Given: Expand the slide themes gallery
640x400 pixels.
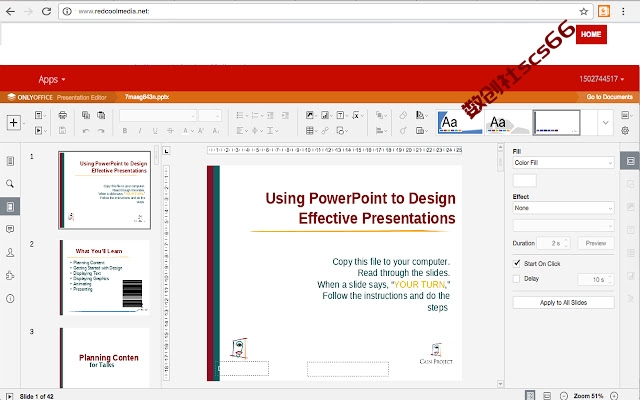Looking at the screenshot, I should [x=605, y=122].
